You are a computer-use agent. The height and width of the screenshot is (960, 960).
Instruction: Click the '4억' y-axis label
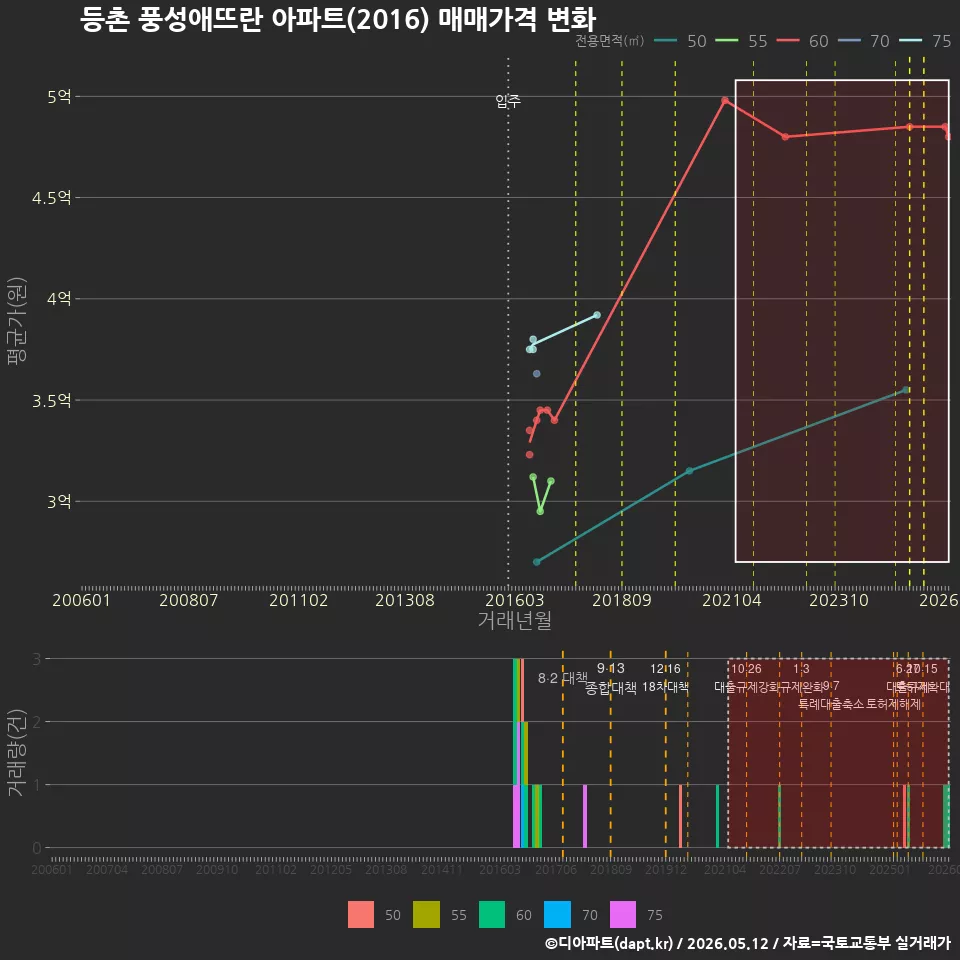click(x=59, y=299)
